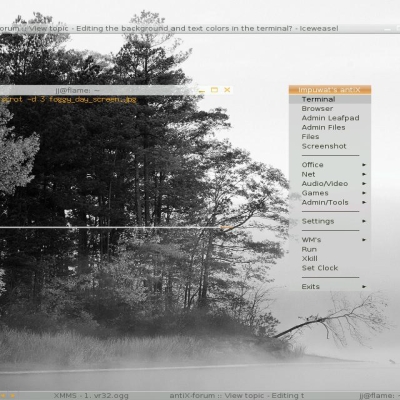400x400 pixels.
Task: Expand the Games submenu
Action: (x=330, y=193)
